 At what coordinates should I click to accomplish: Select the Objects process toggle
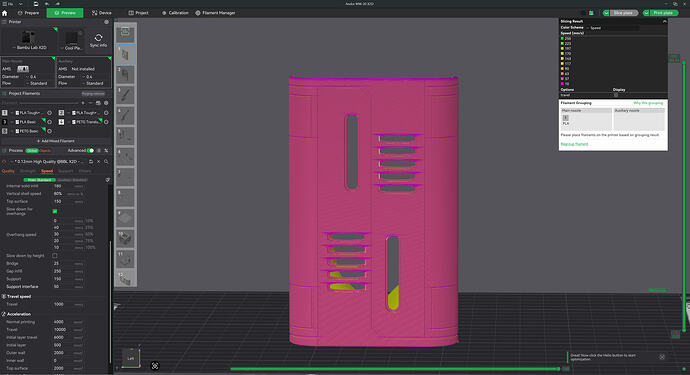[45, 151]
